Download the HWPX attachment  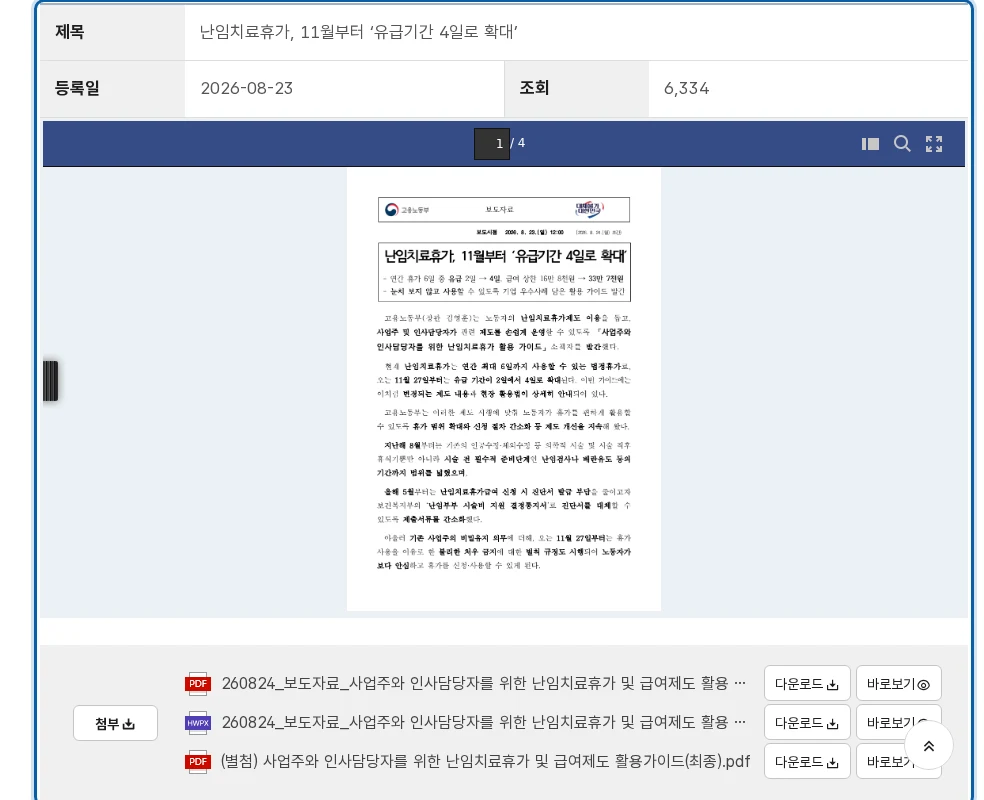tap(807, 723)
